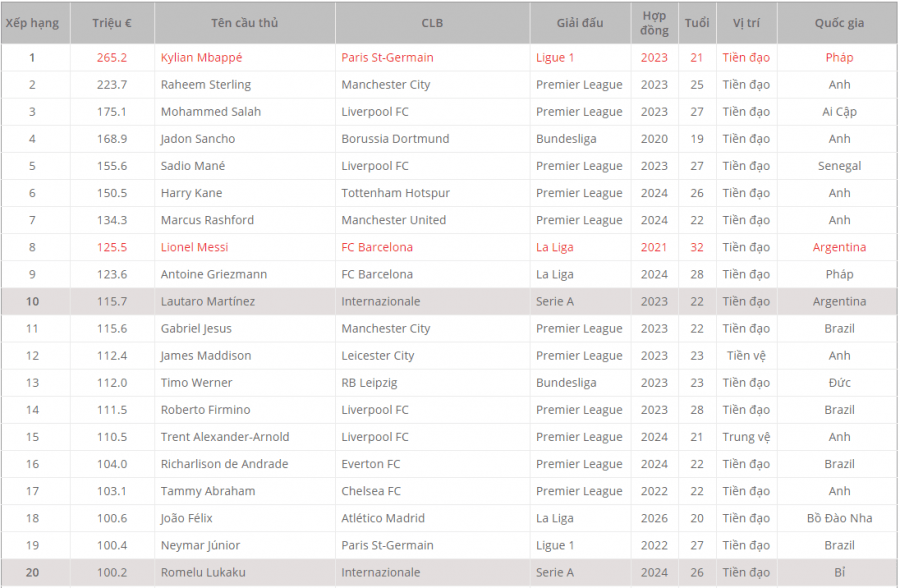900x588 pixels.
Task: Click the Lautaro Martínez highlighted row
Action: (208, 301)
